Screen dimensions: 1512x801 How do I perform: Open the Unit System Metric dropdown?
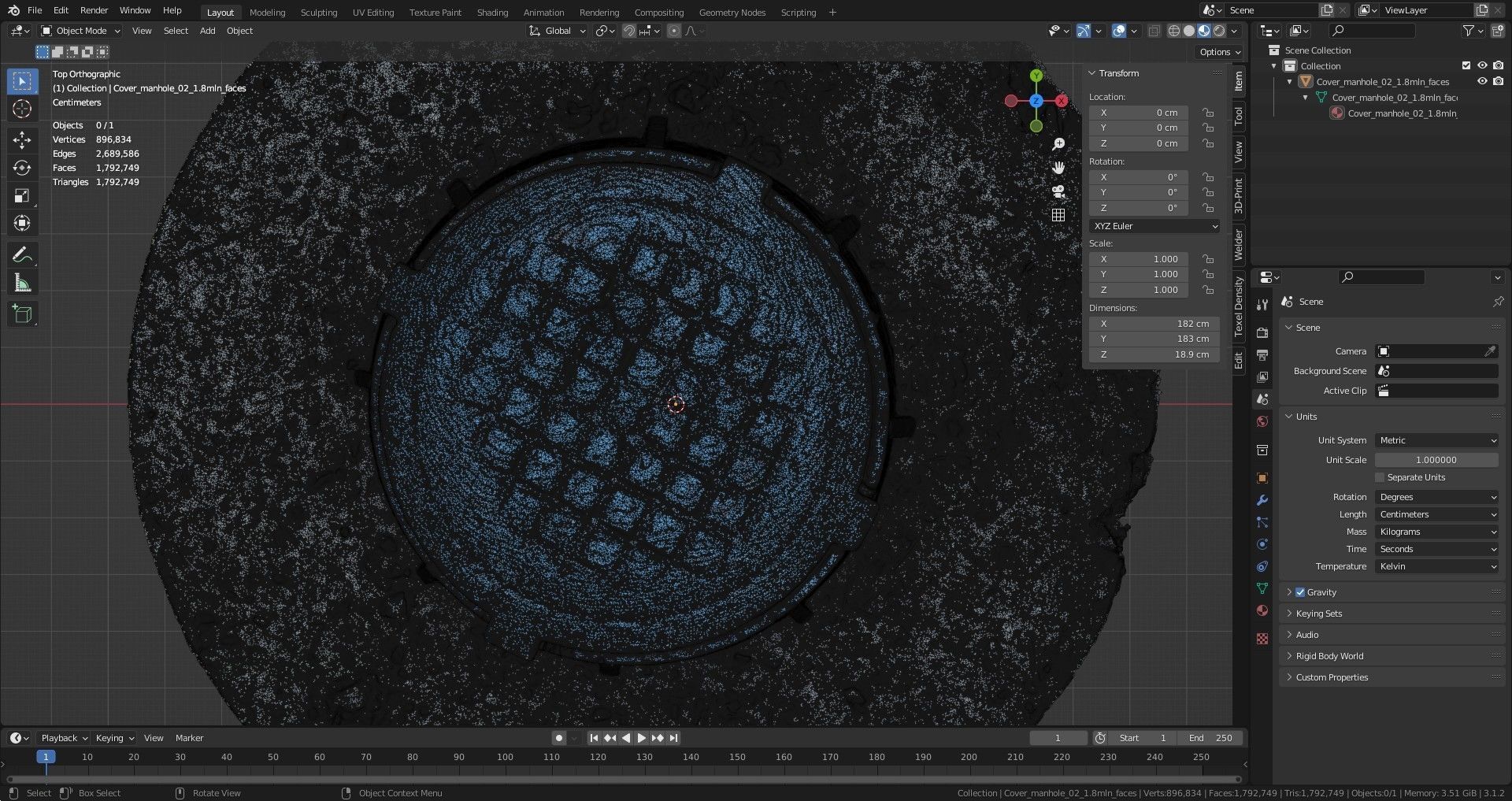click(1436, 440)
